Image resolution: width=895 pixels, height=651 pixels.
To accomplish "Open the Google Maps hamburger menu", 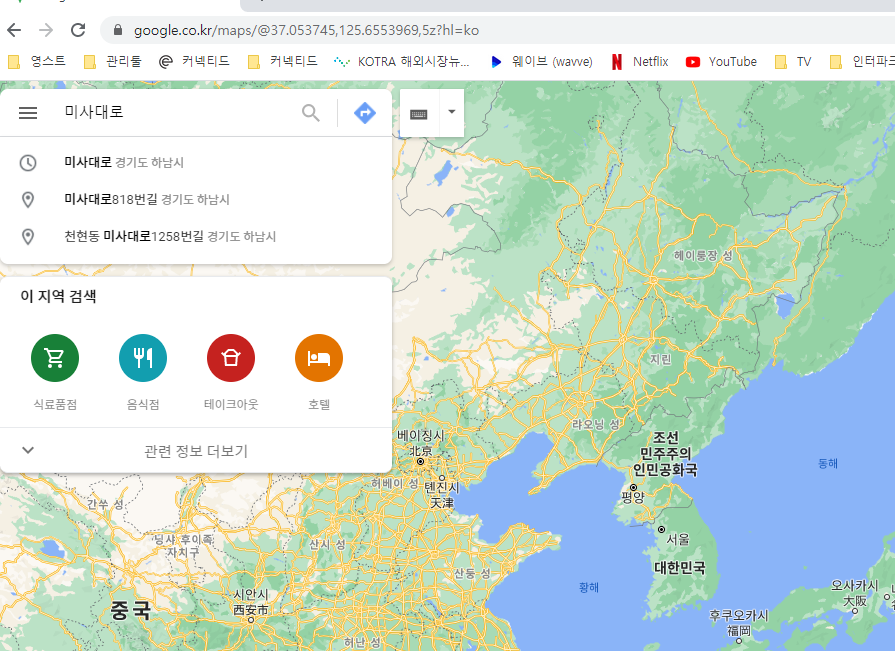I will [28, 113].
